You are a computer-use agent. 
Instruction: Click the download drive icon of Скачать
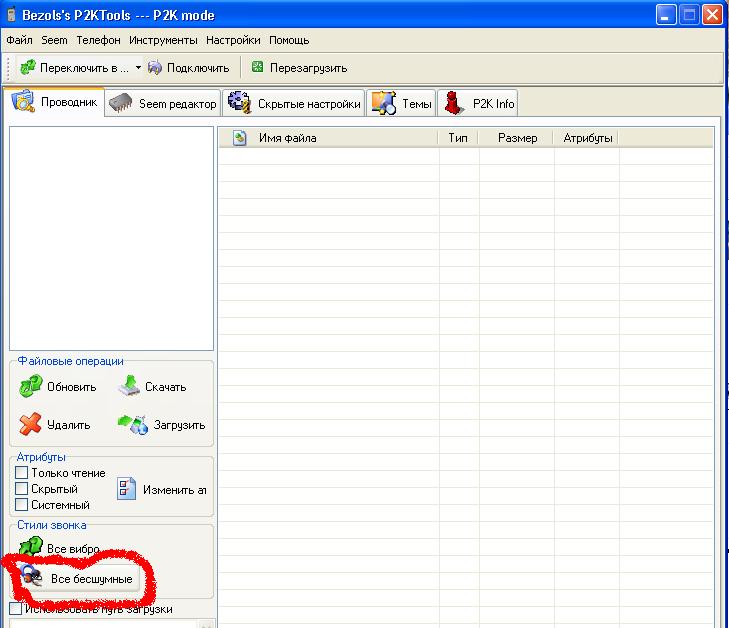tap(129, 386)
